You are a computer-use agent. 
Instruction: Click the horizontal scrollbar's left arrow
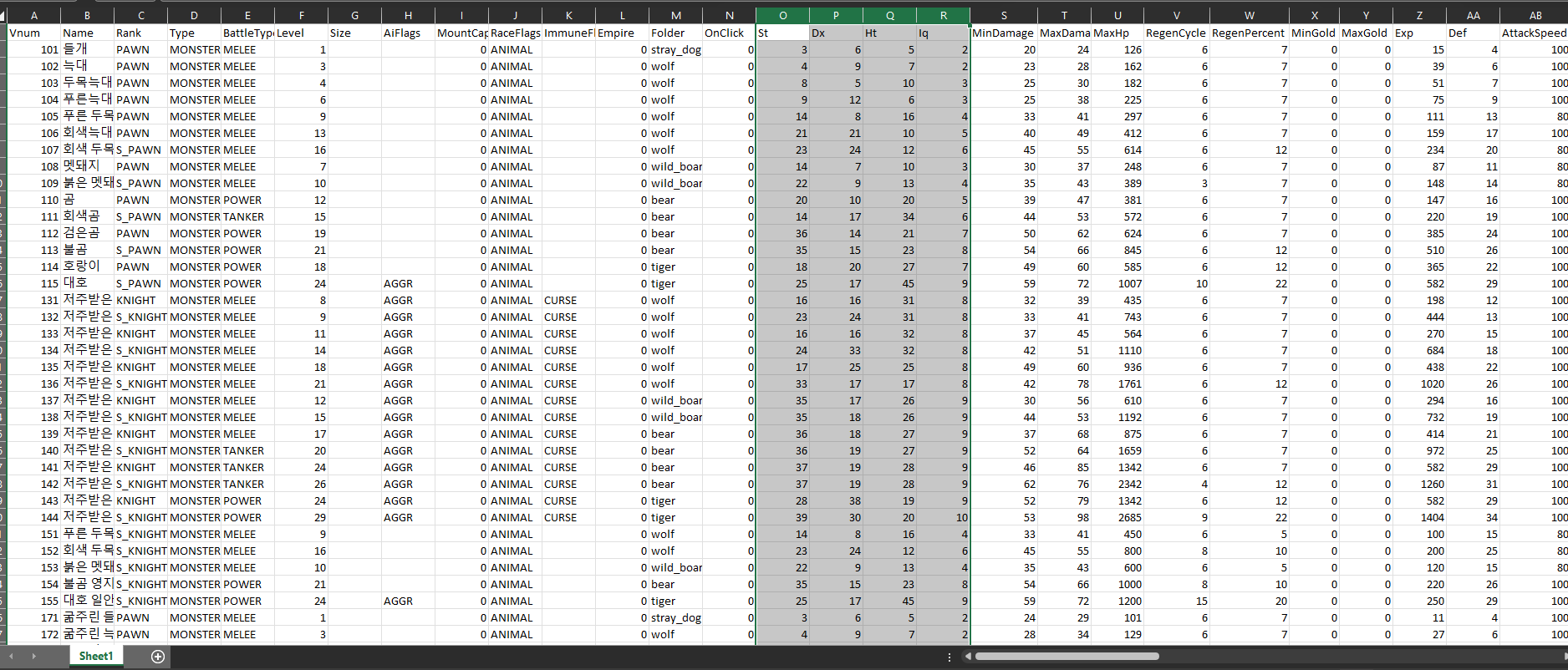[968, 657]
